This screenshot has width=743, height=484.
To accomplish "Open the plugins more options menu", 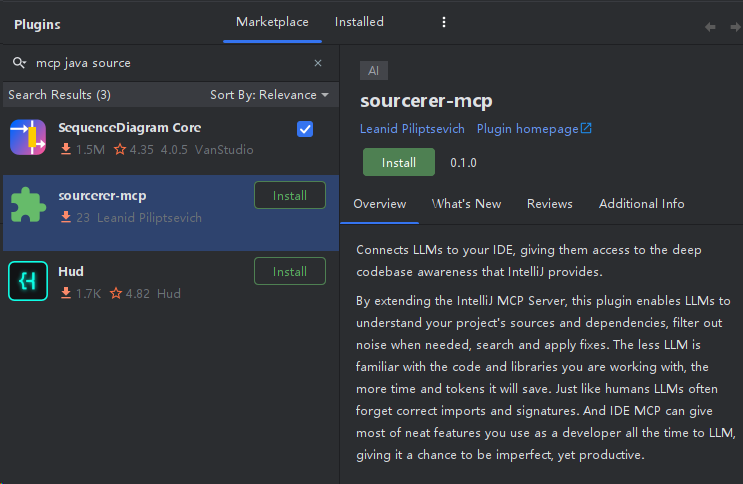I will pyautogui.click(x=444, y=22).
